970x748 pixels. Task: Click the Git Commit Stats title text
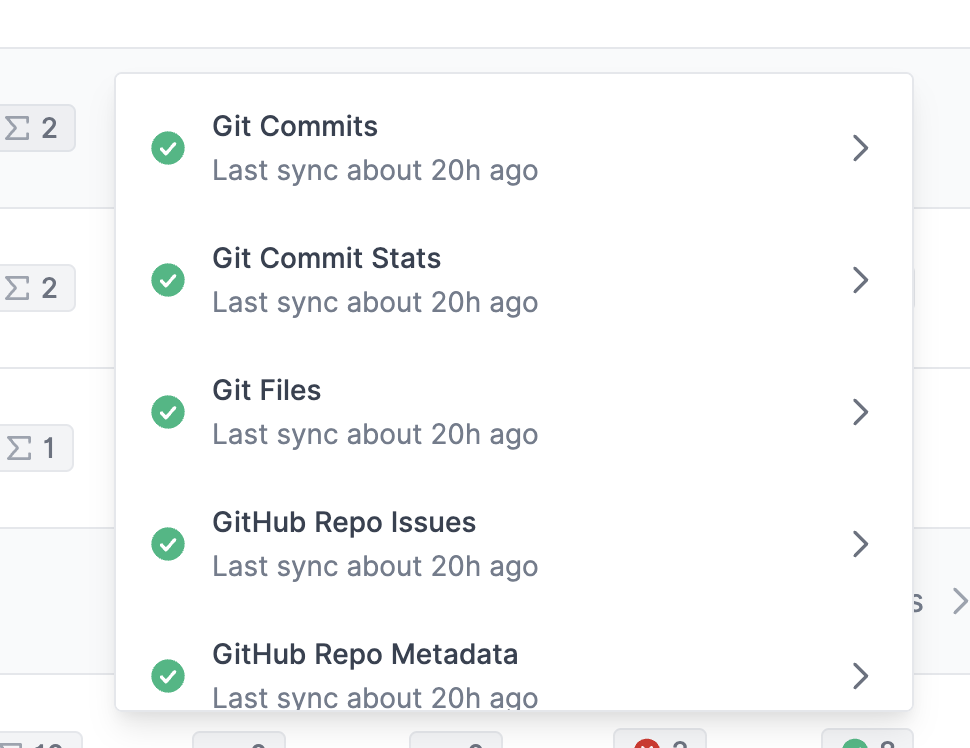pos(326,258)
